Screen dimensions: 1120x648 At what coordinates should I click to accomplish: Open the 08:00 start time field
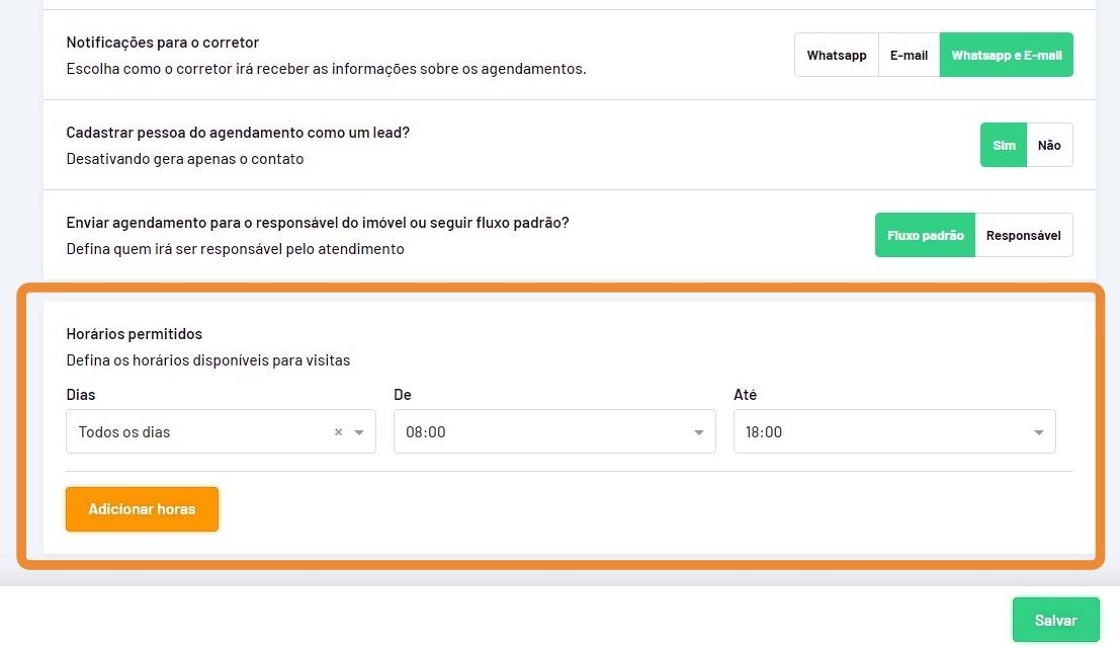point(540,433)
